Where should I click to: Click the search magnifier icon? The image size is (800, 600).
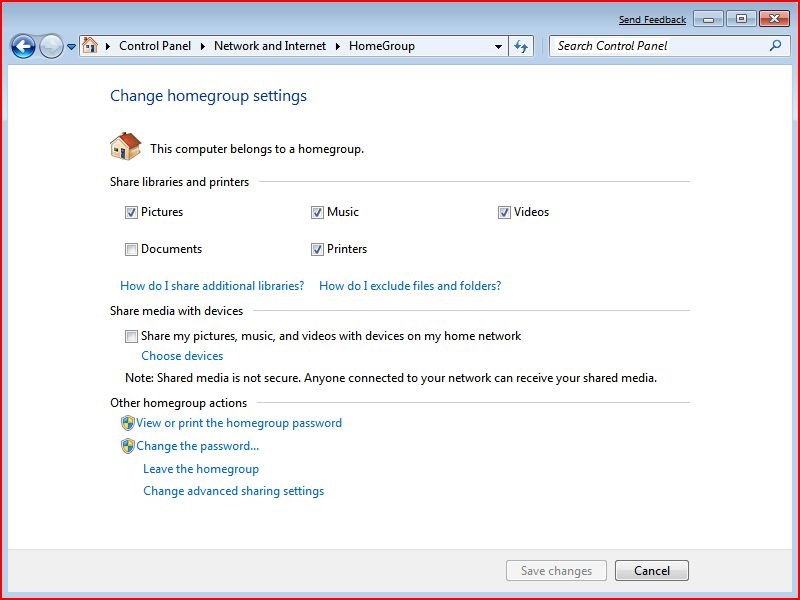[776, 46]
